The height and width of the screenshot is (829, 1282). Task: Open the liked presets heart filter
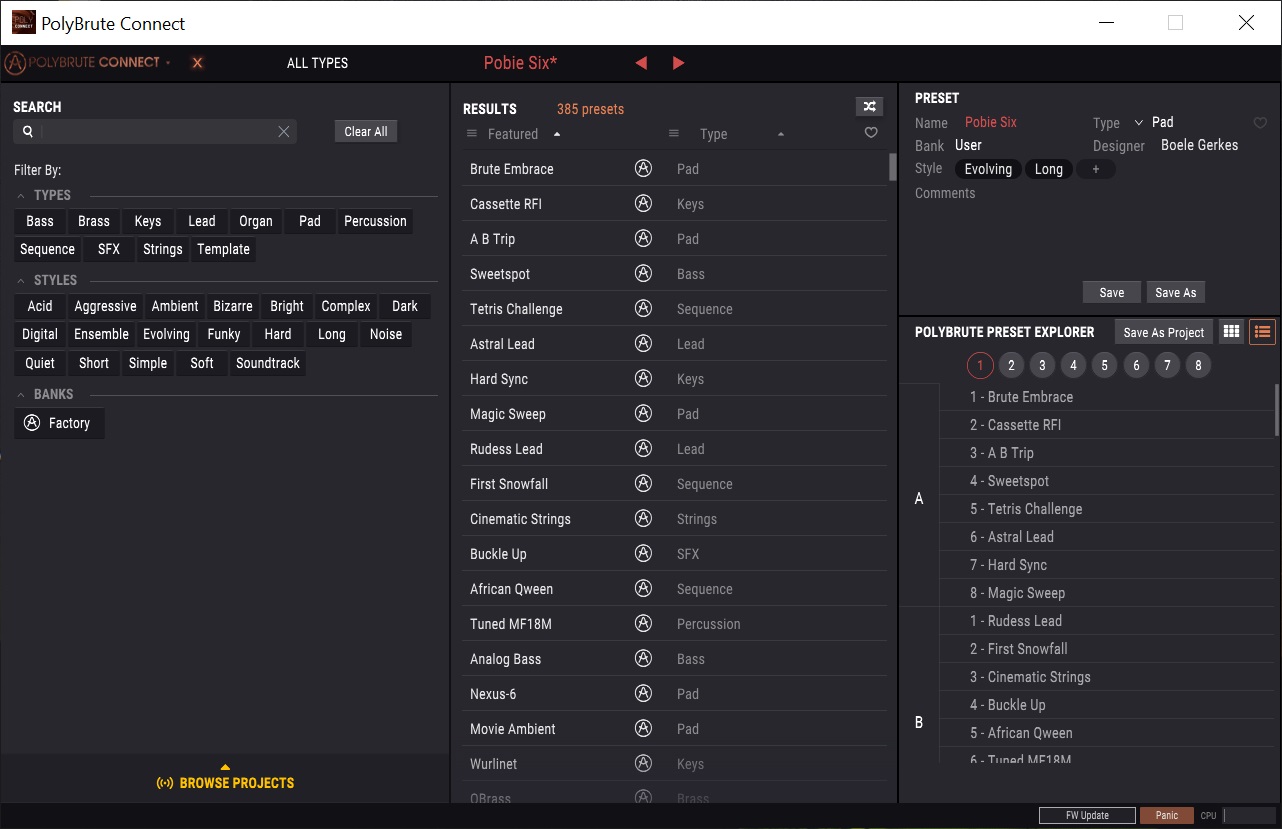870,132
